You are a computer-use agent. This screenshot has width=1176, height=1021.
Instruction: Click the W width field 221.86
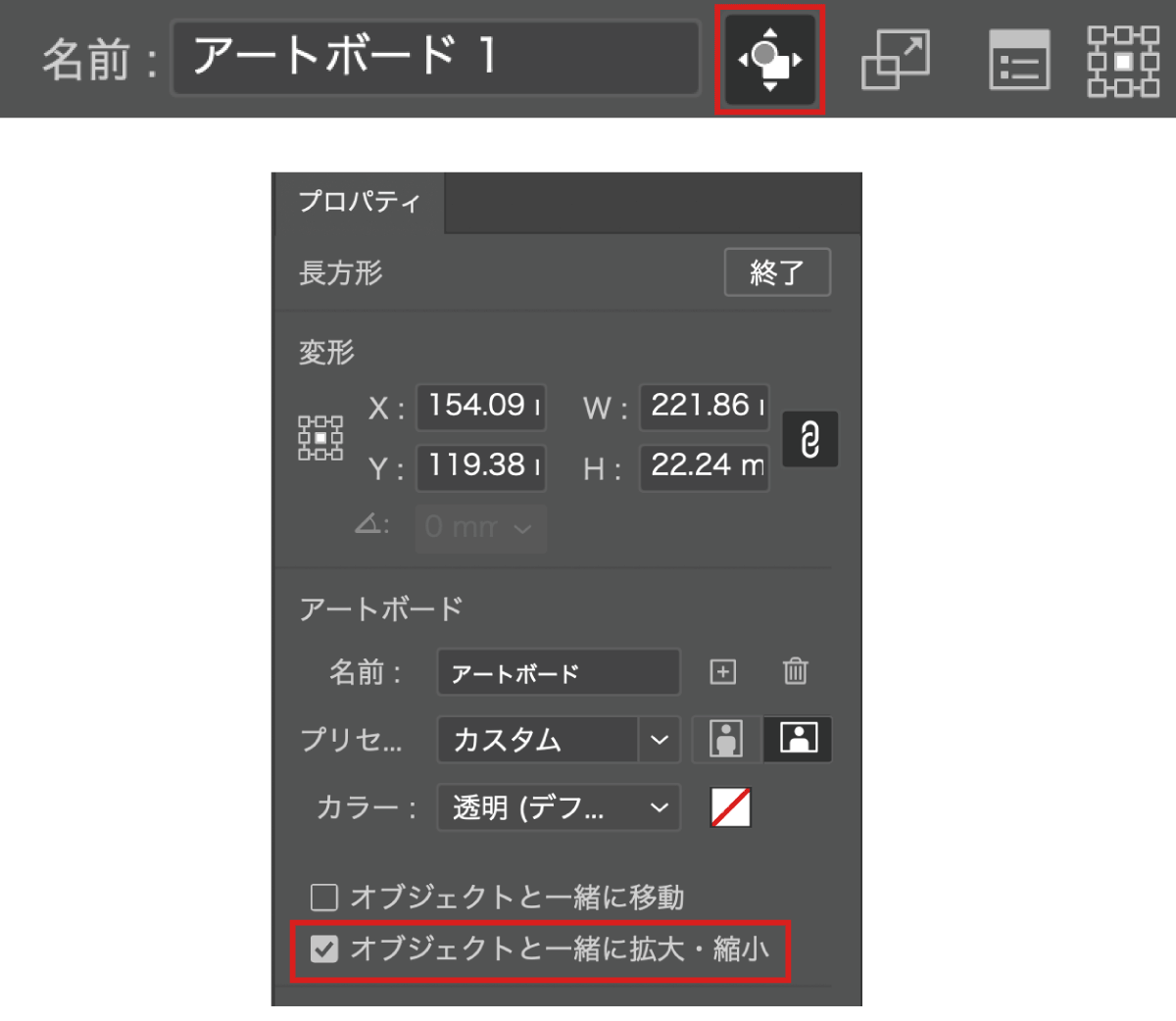(705, 407)
